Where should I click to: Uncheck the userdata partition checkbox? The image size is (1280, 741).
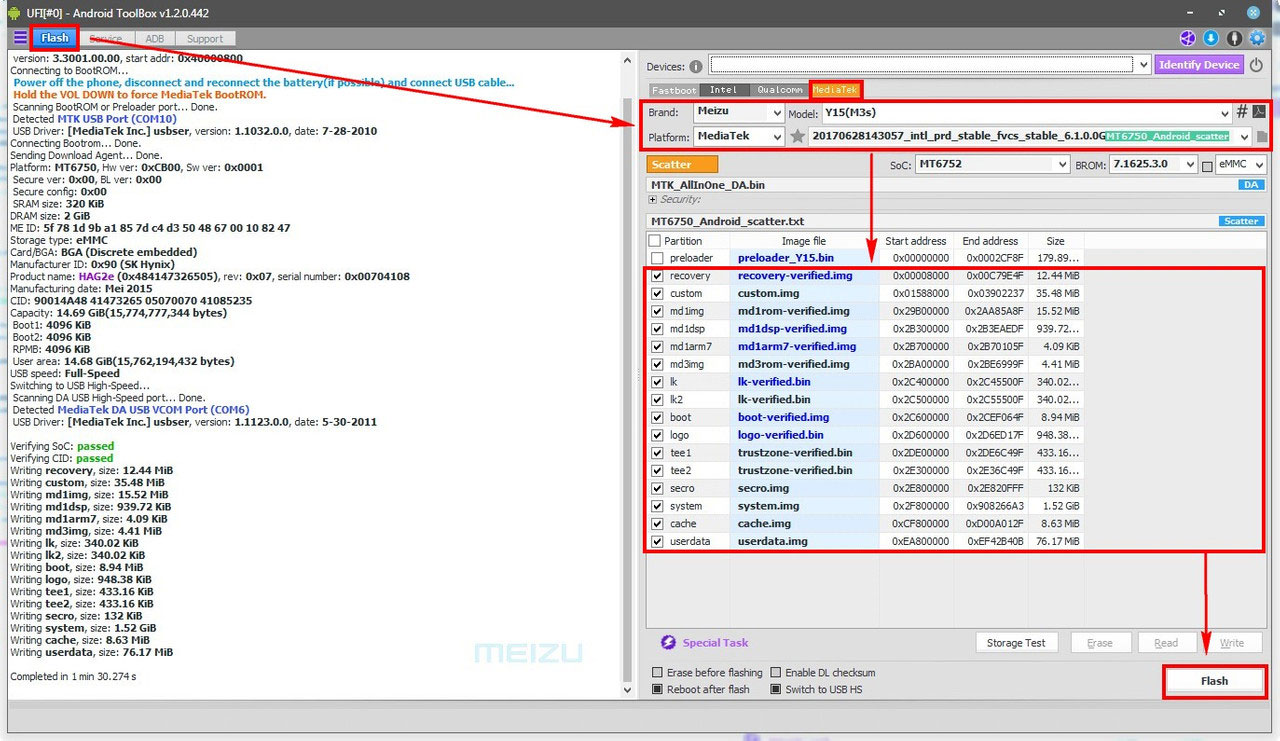tap(657, 542)
